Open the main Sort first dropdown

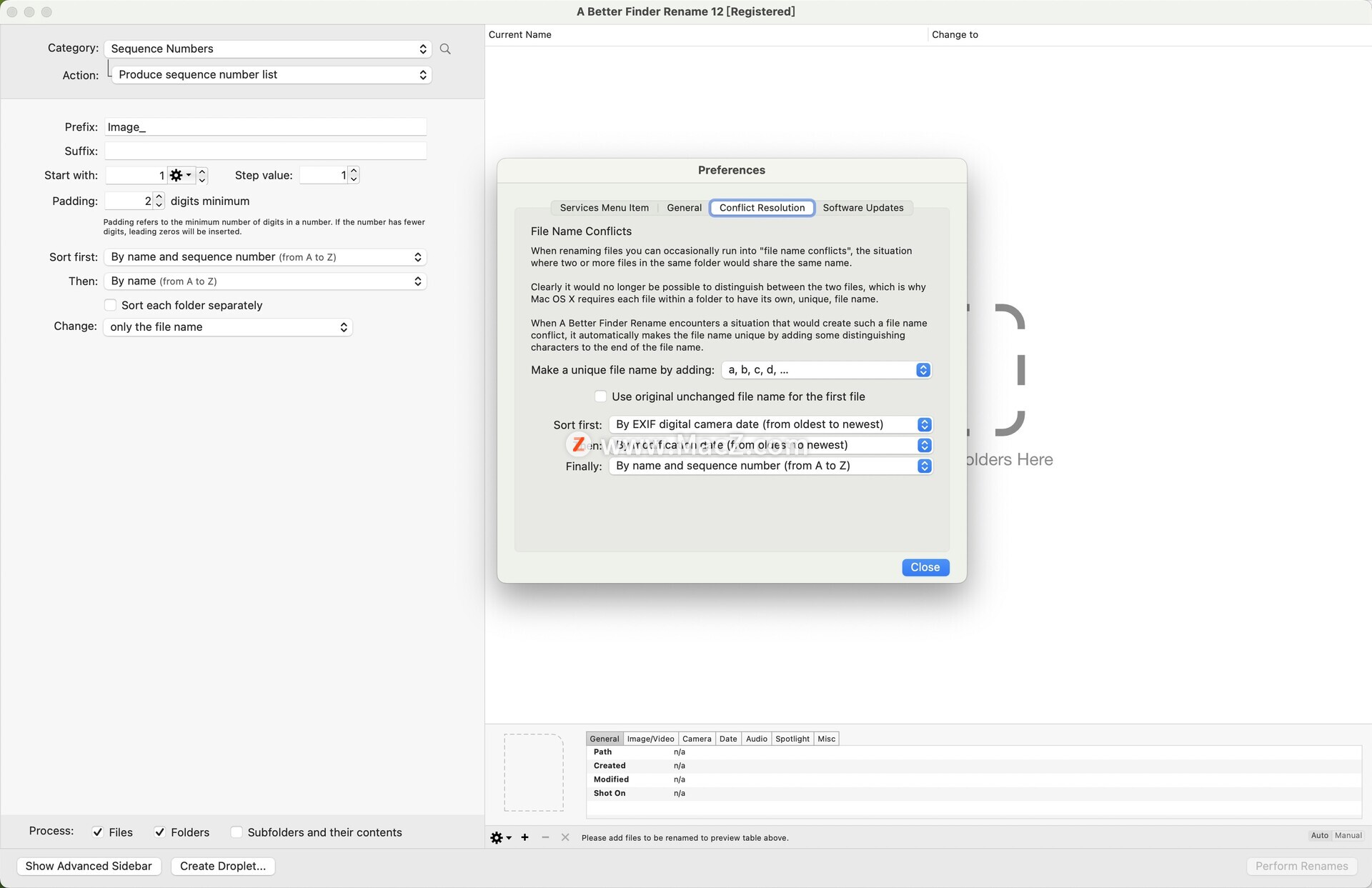coord(265,257)
